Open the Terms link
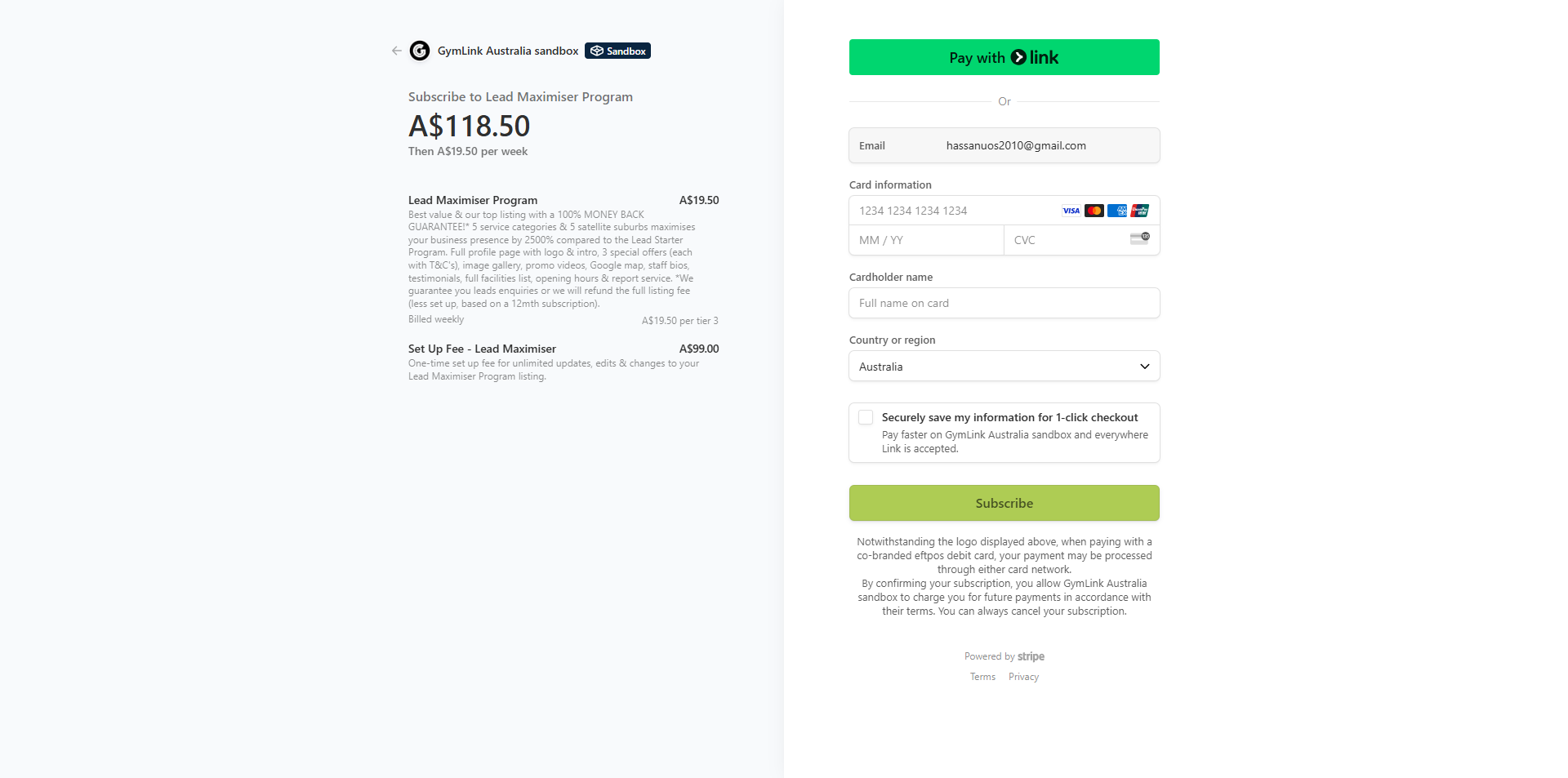 click(x=982, y=677)
